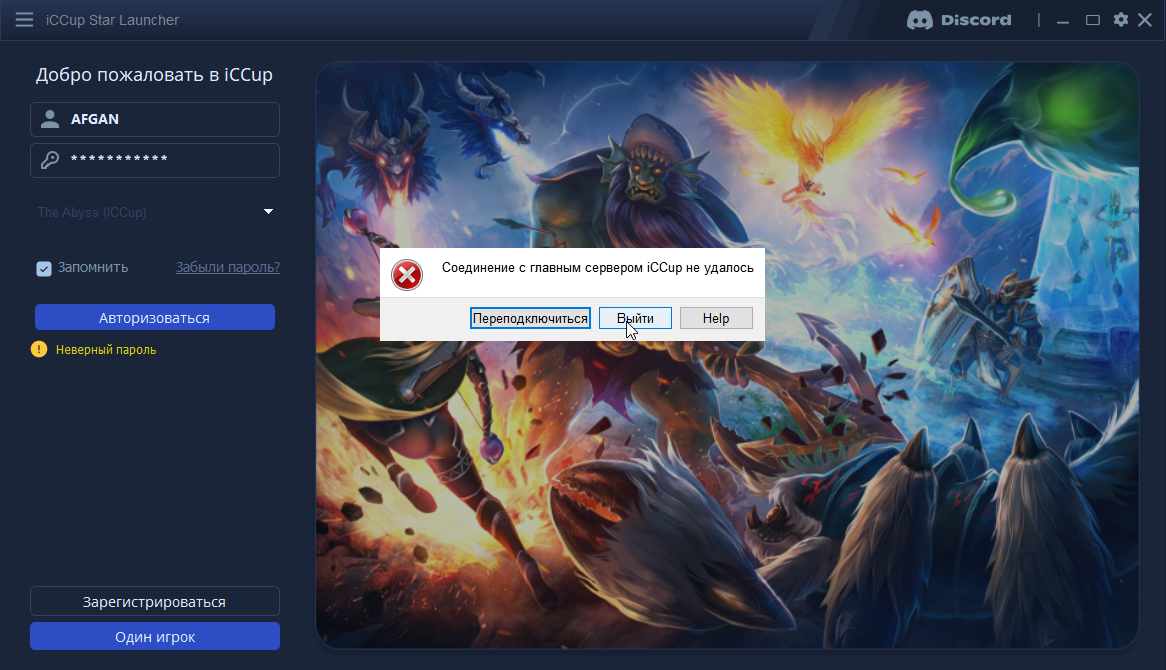Click the iCCup Star Launcher title text
Viewport: 1166px width, 670px height.
112,20
